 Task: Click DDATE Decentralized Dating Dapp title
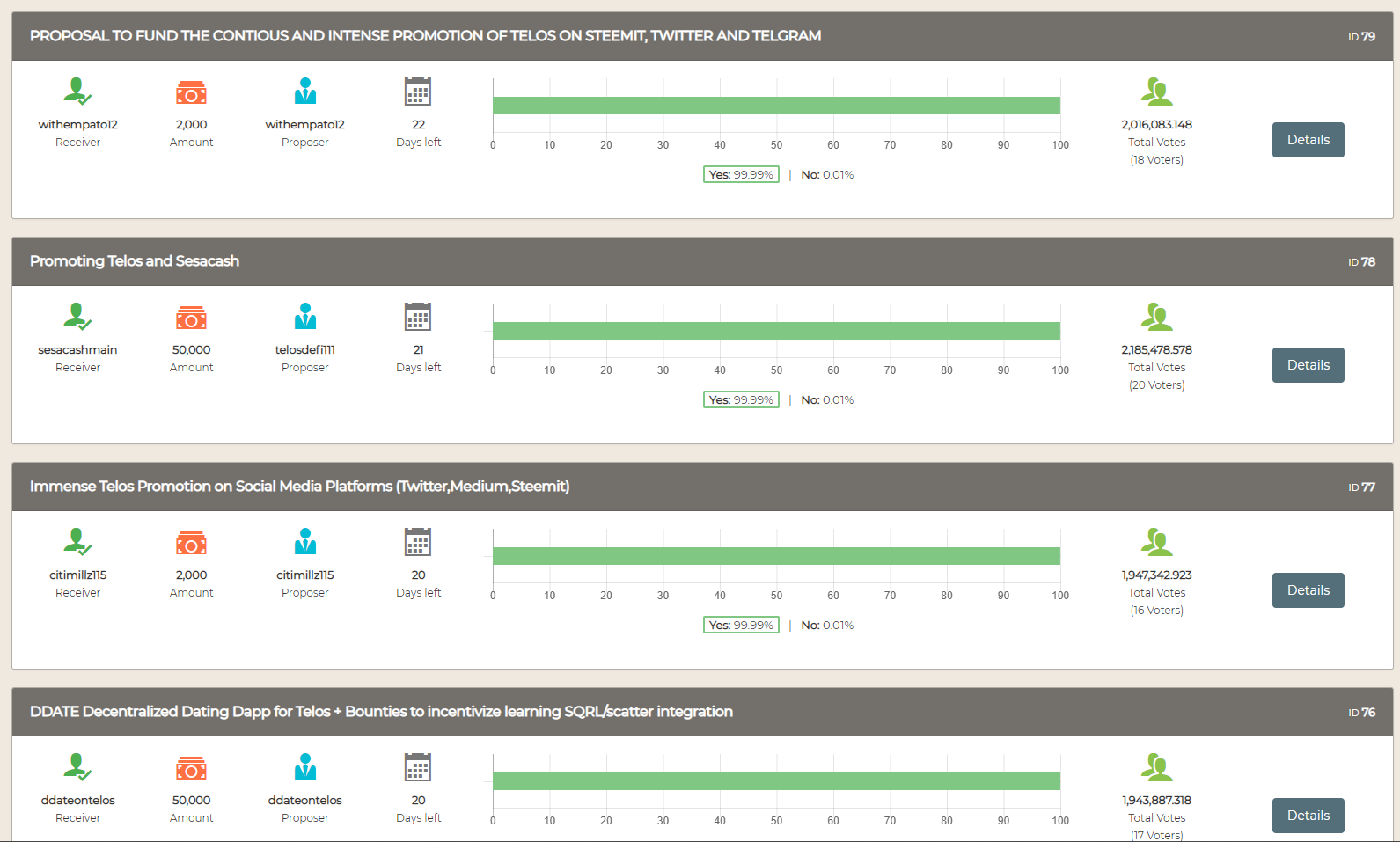point(381,712)
